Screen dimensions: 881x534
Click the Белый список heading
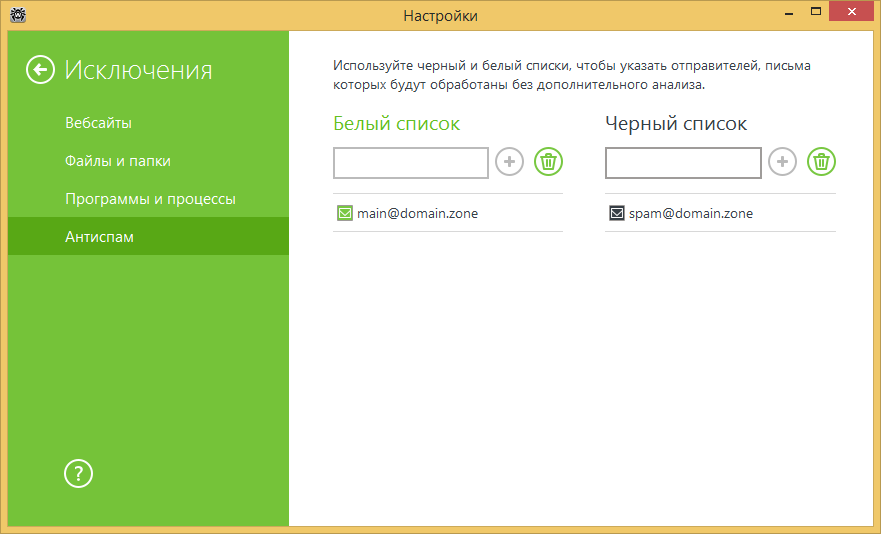[x=397, y=124]
